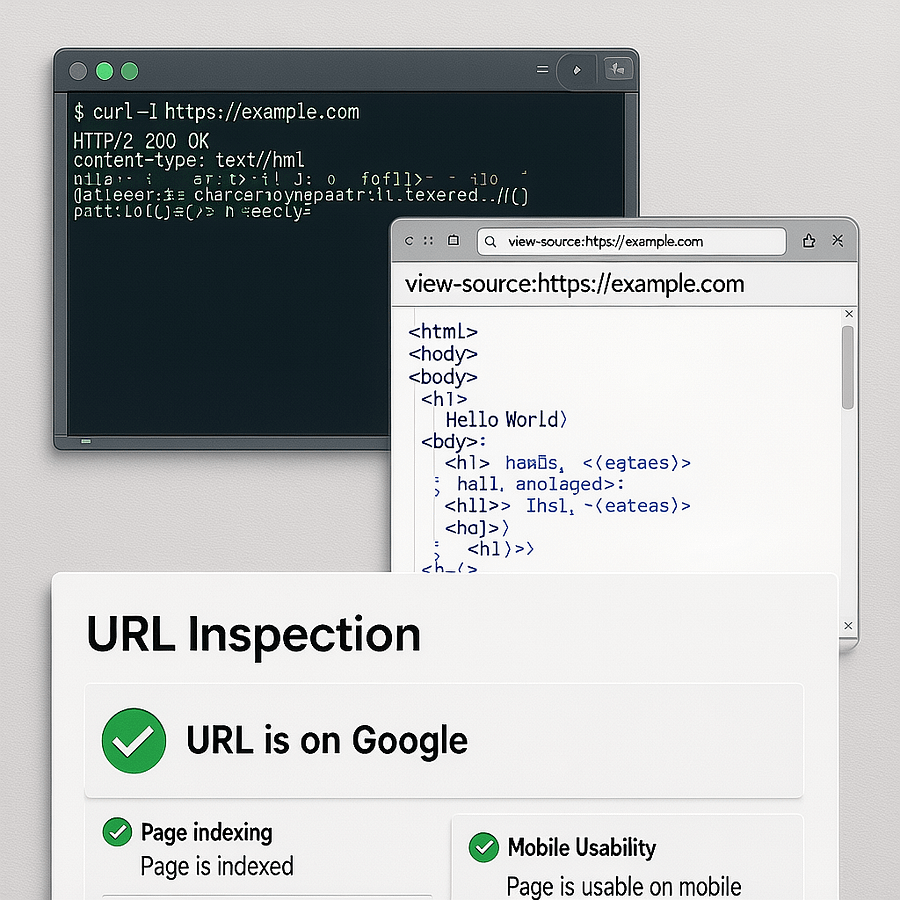Open the Page indexing section
This screenshot has width=900, height=900.
[207, 832]
